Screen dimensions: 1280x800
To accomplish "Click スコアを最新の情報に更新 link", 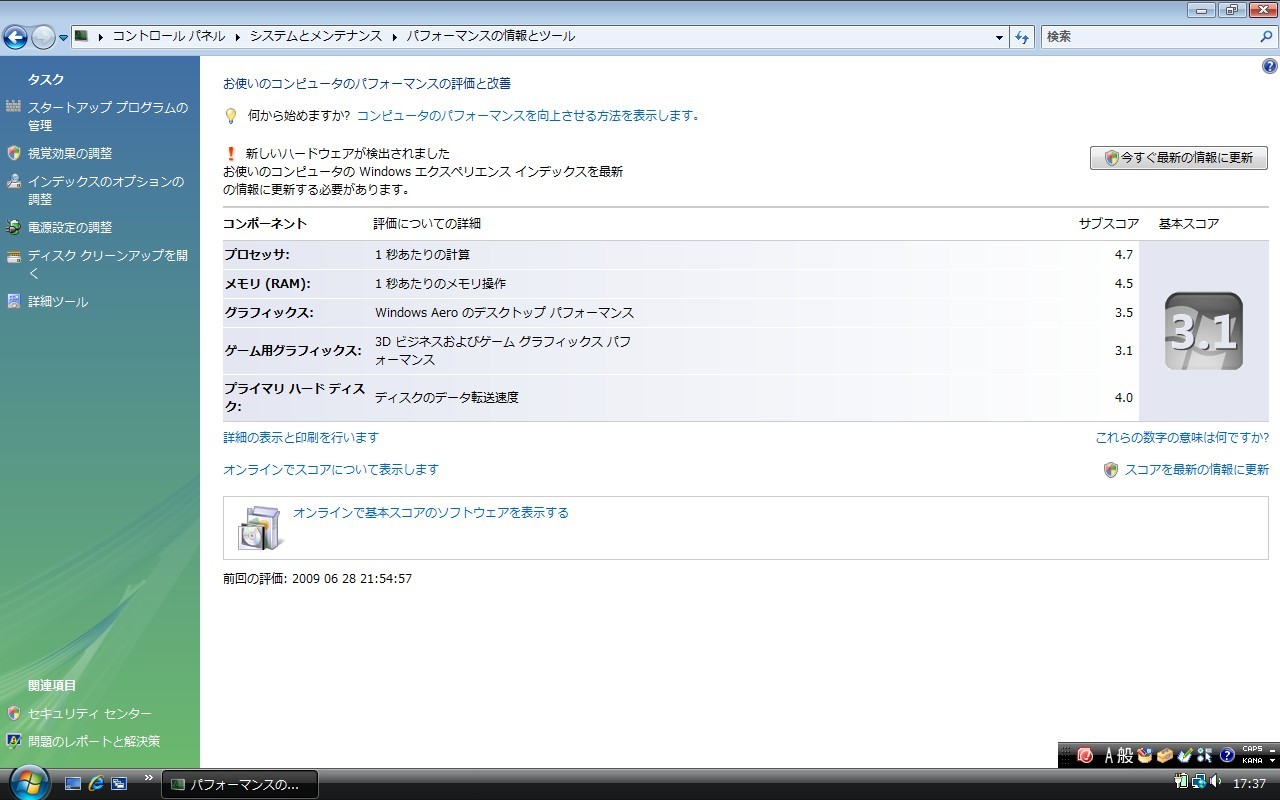I will pyautogui.click(x=1196, y=469).
